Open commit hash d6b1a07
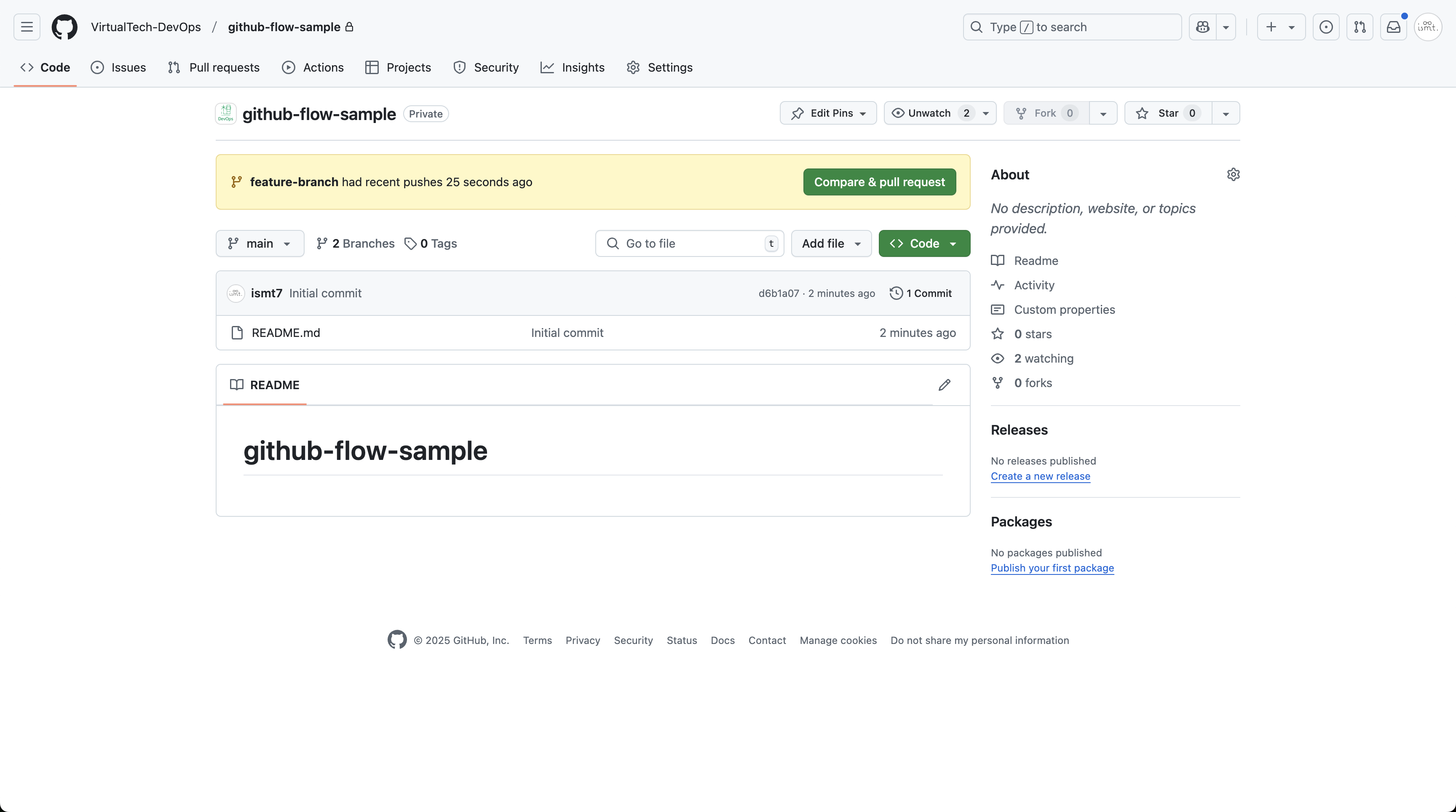Viewport: 1456px width, 812px height. 778,293
